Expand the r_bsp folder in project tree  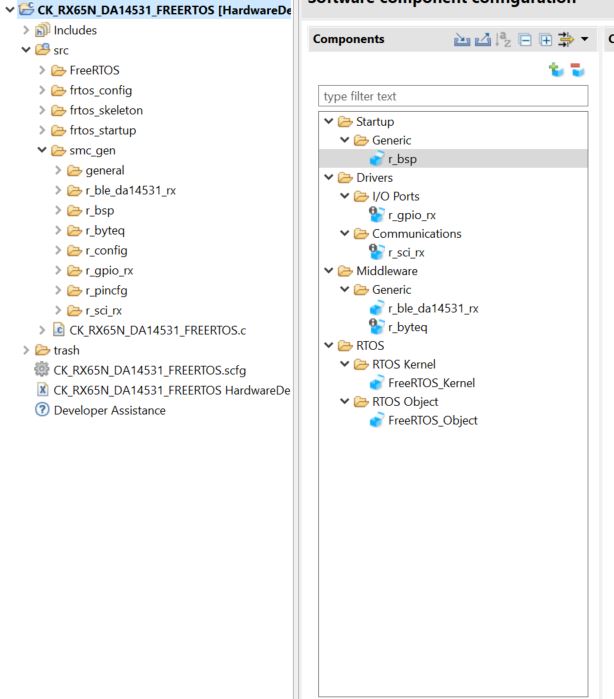coord(58,210)
